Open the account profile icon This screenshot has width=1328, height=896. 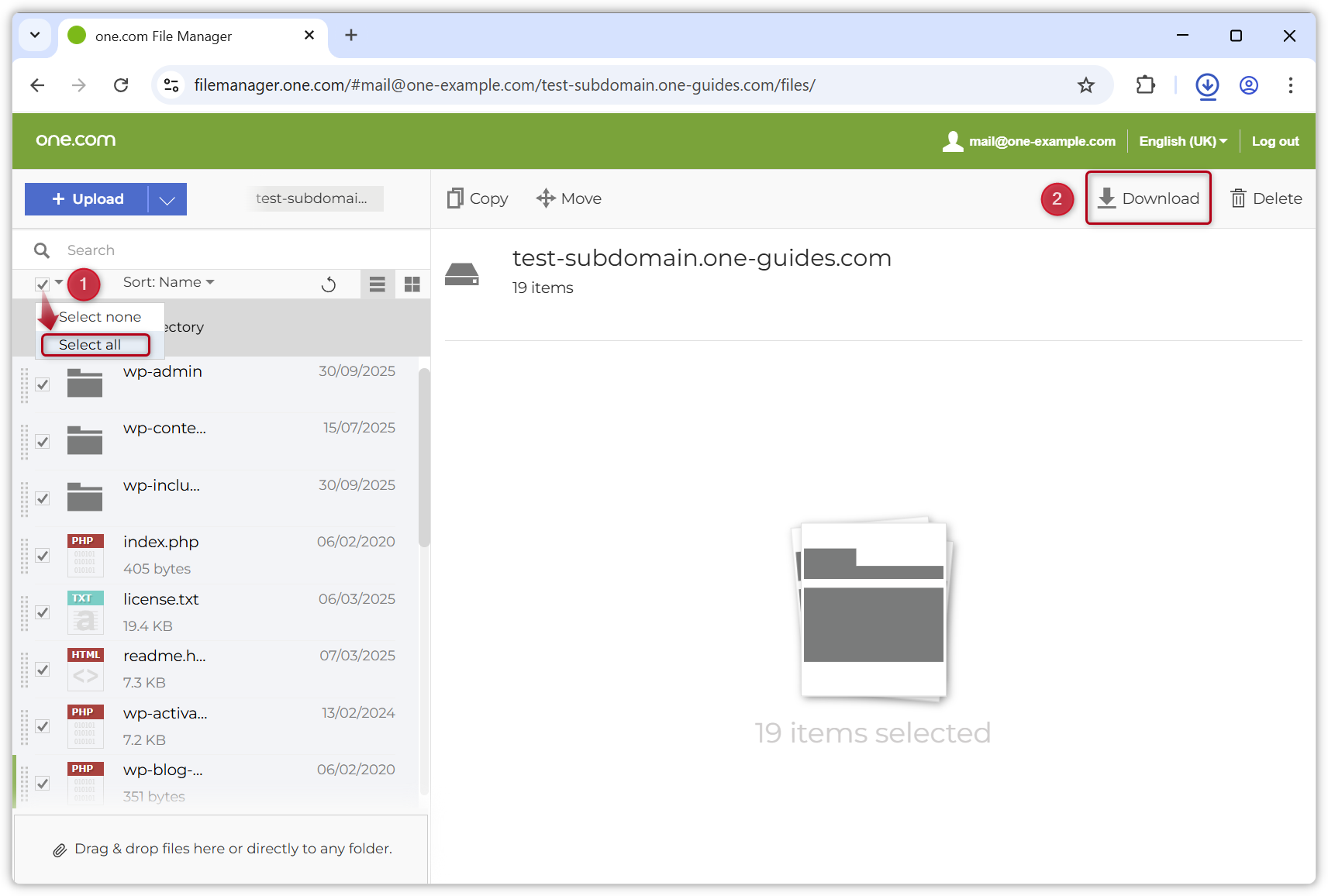point(1248,85)
